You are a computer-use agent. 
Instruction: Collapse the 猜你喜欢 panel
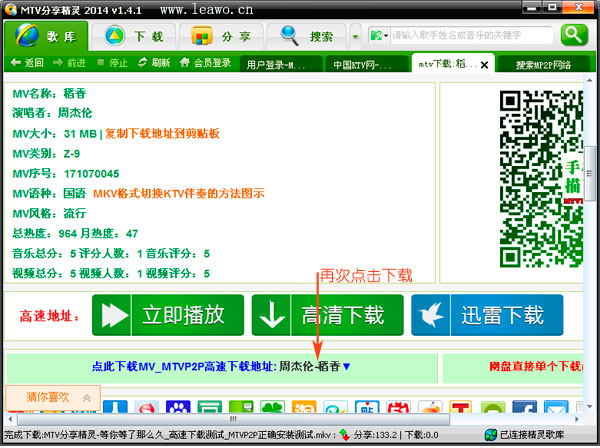pyautogui.click(x=87, y=398)
